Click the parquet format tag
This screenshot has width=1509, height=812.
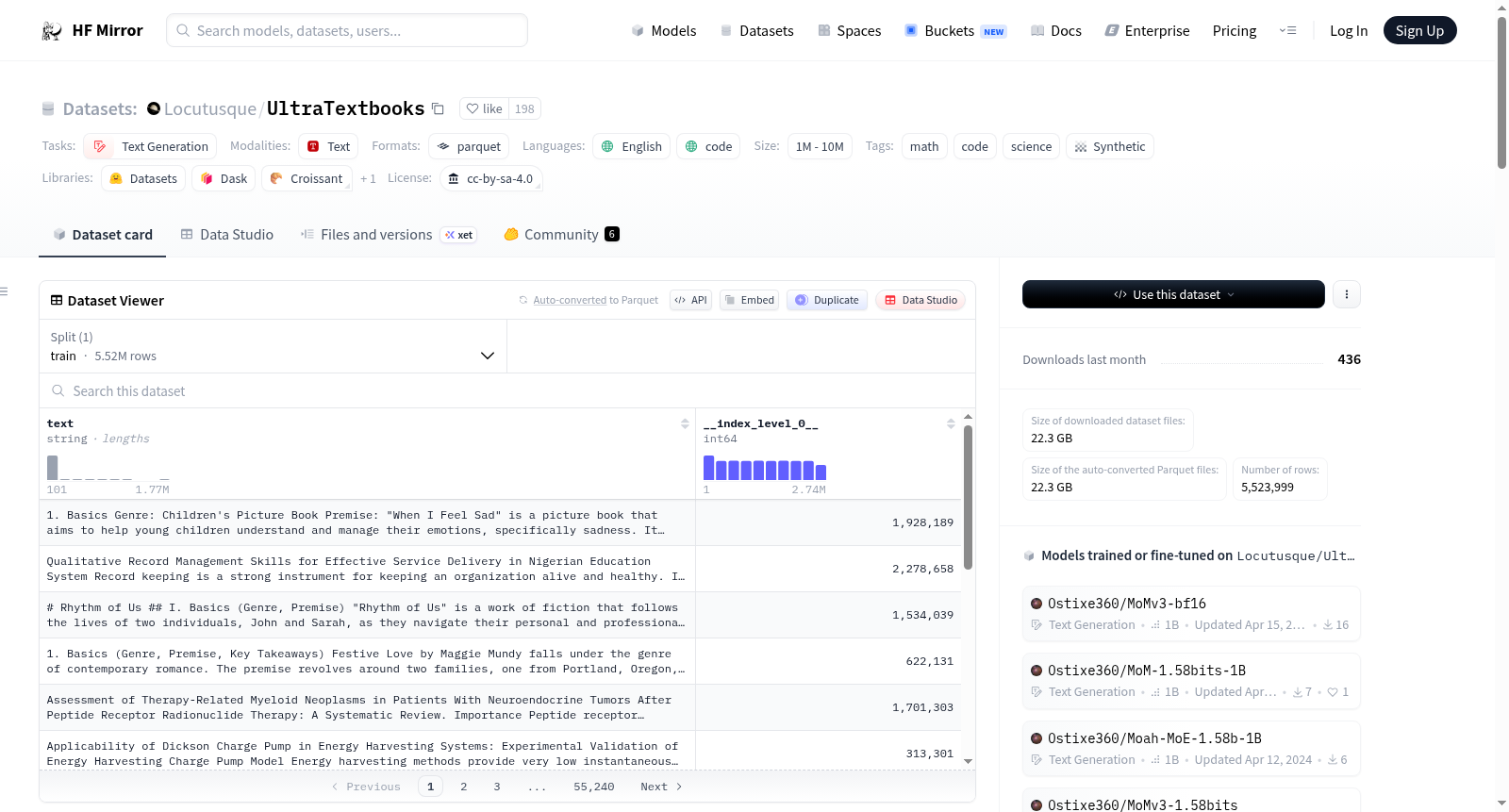coord(469,146)
